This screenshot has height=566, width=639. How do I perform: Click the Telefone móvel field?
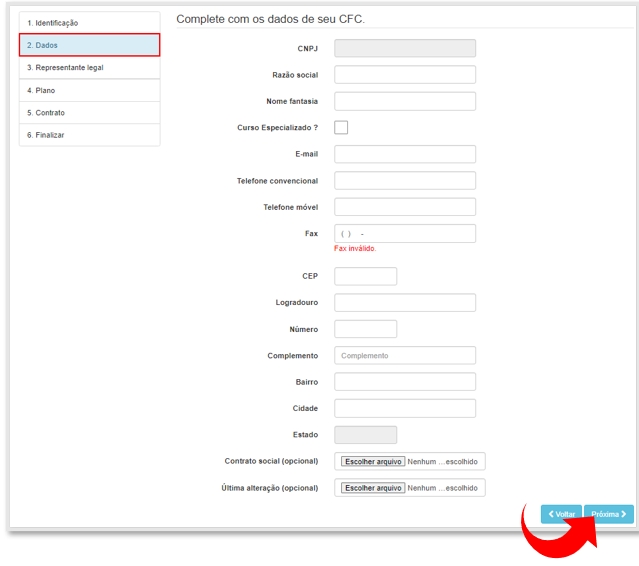(404, 207)
